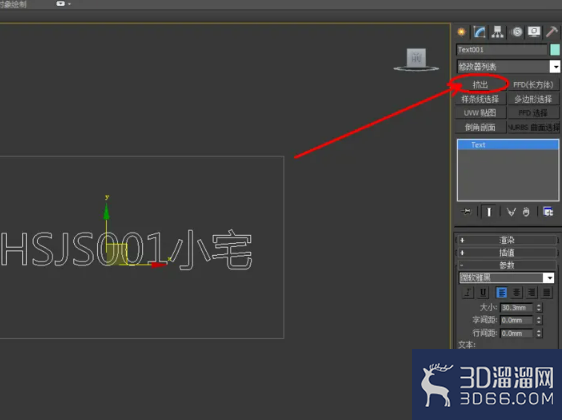Click the FFD(长方体) modifier button
562x420 pixels.
(533, 85)
